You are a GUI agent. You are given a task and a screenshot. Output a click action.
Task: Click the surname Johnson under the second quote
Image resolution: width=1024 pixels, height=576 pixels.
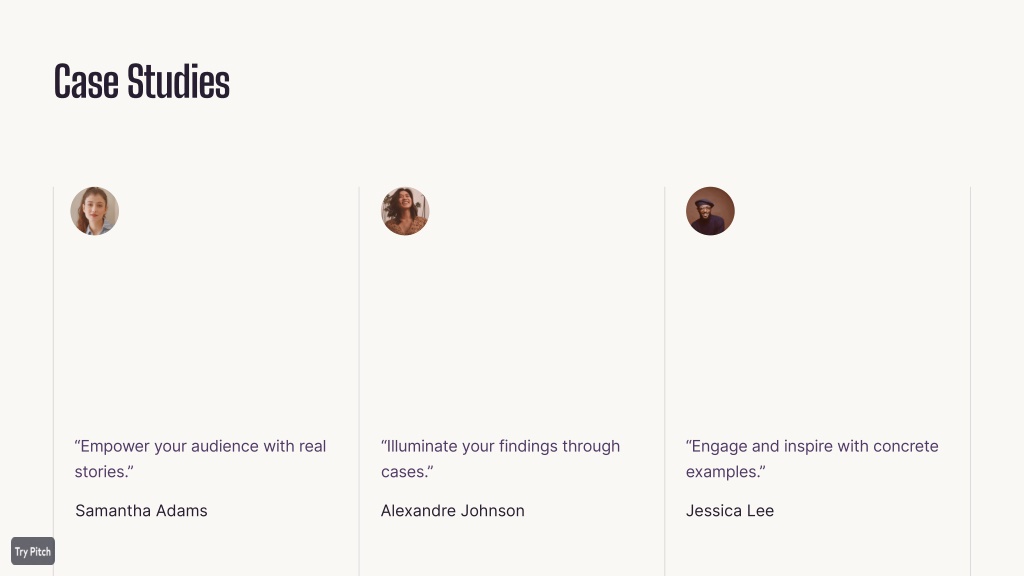(x=492, y=511)
